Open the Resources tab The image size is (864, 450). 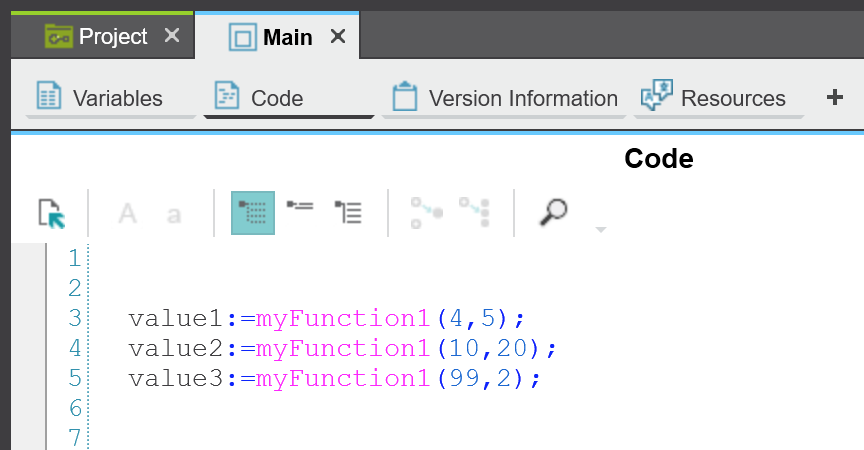point(719,98)
